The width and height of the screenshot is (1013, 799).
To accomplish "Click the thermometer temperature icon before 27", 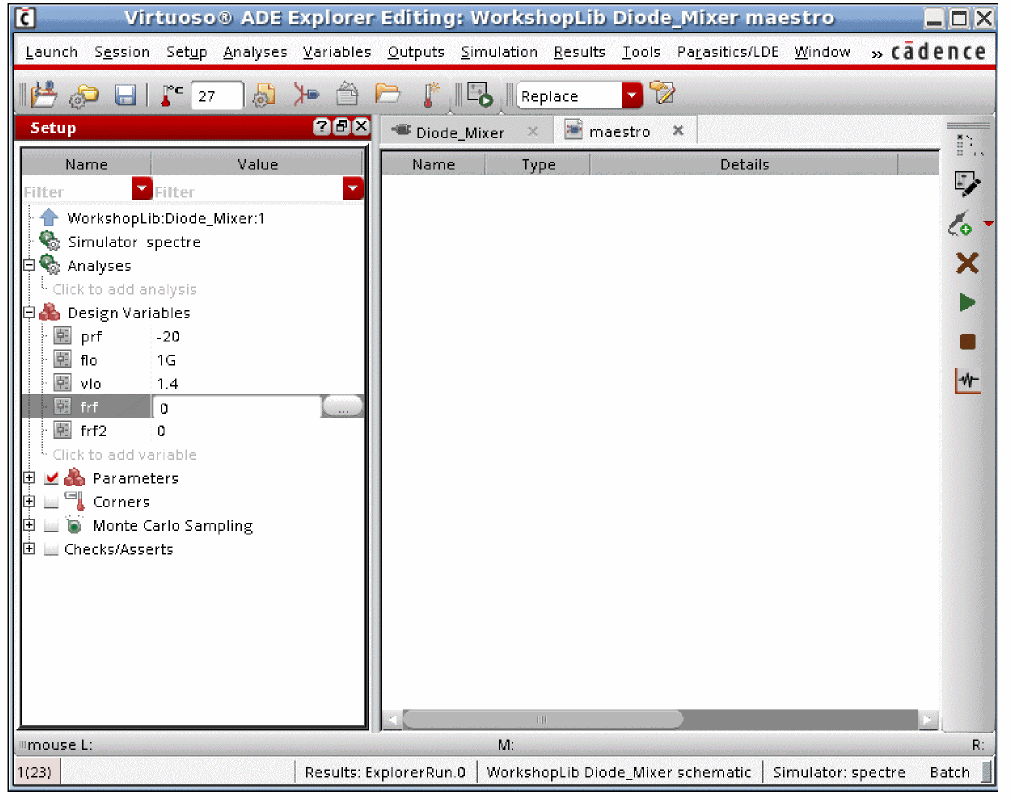I will tap(171, 95).
